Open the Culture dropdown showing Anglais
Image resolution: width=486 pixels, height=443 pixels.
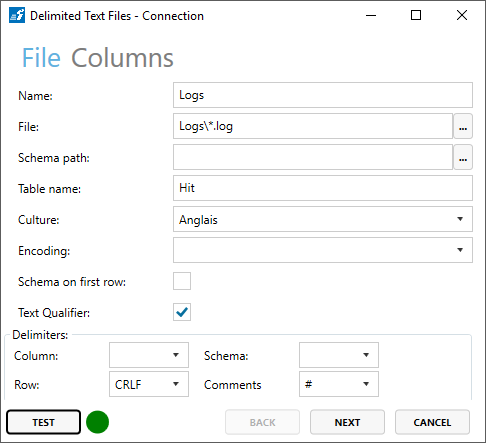click(x=323, y=219)
